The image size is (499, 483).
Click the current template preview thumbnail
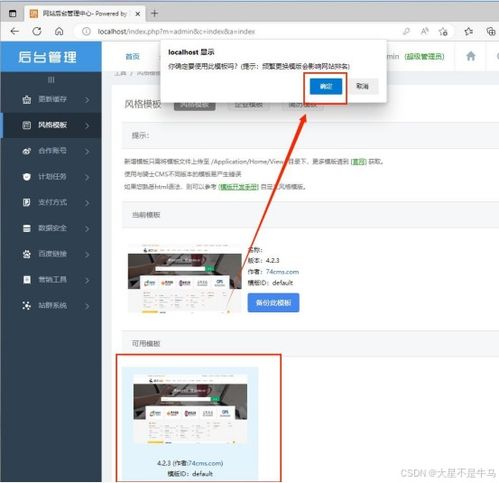(x=185, y=278)
